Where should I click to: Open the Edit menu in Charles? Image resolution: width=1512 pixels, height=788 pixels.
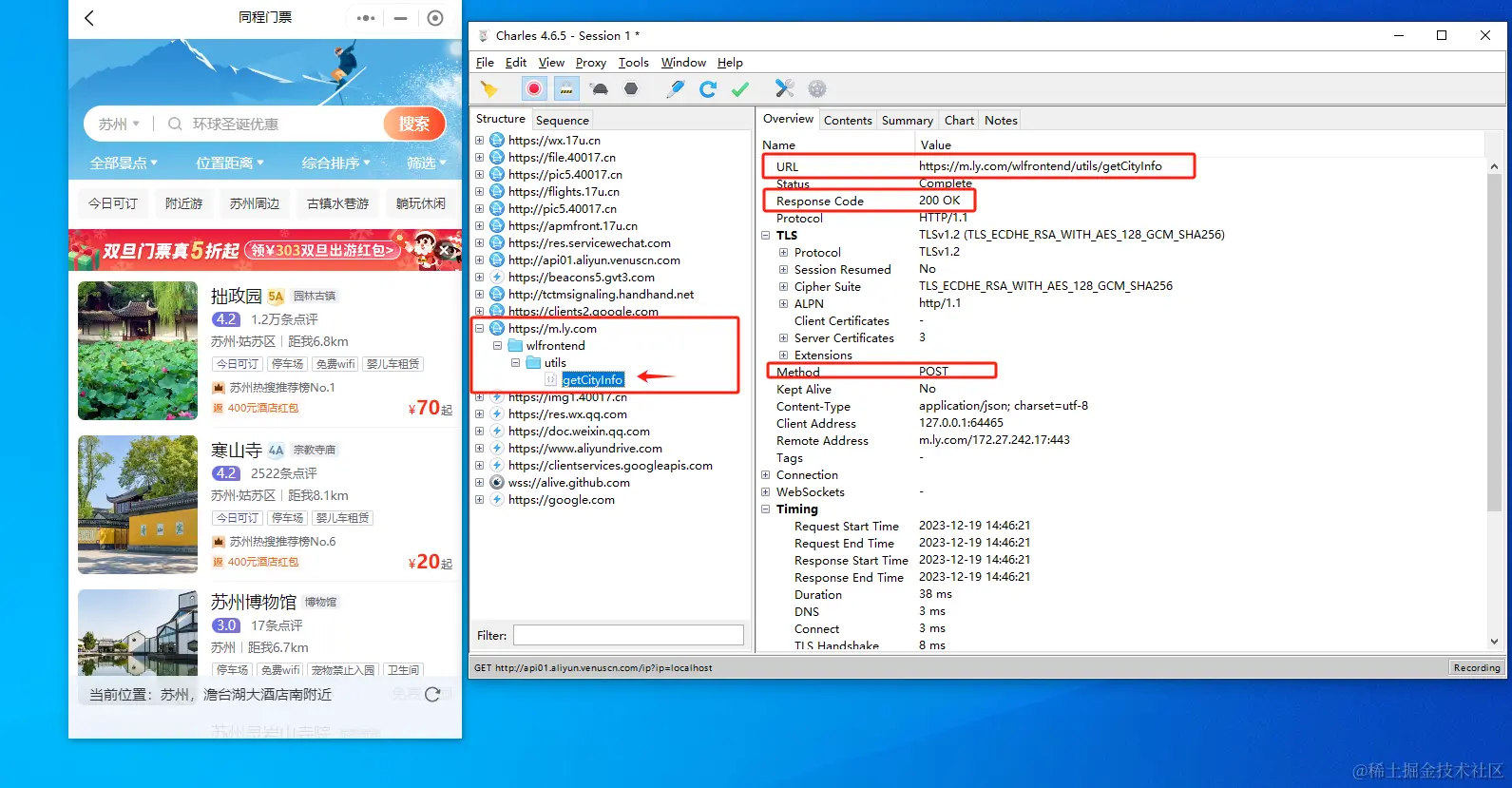pyautogui.click(x=516, y=63)
